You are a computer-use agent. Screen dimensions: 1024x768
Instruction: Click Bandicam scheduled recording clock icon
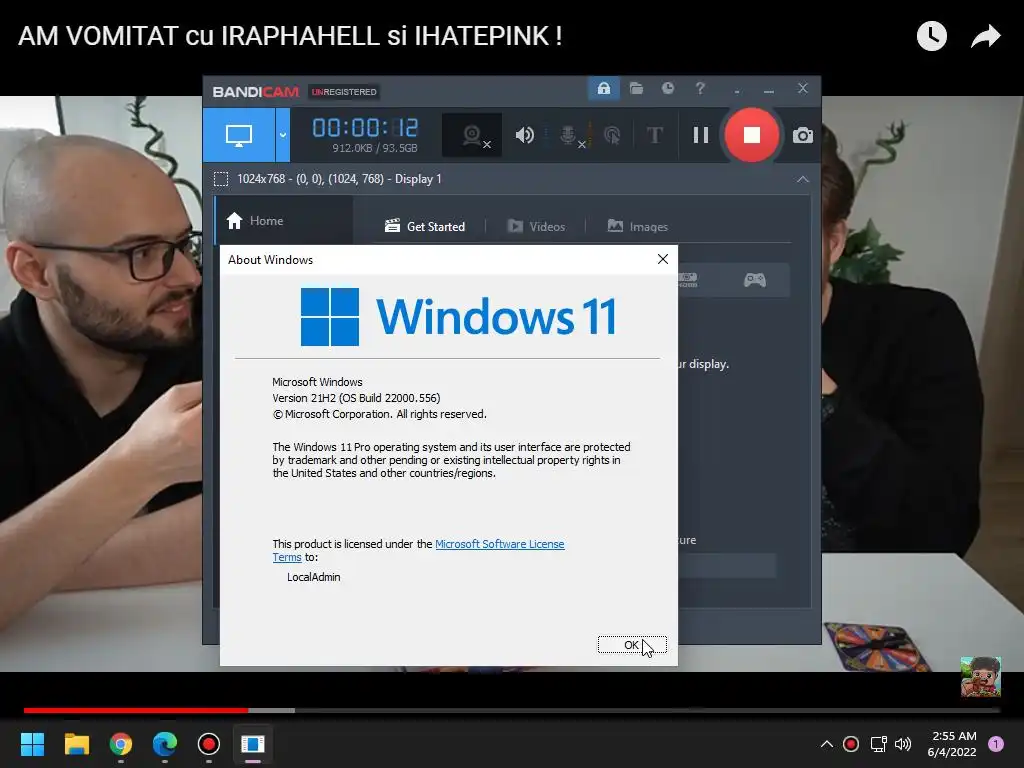click(667, 88)
